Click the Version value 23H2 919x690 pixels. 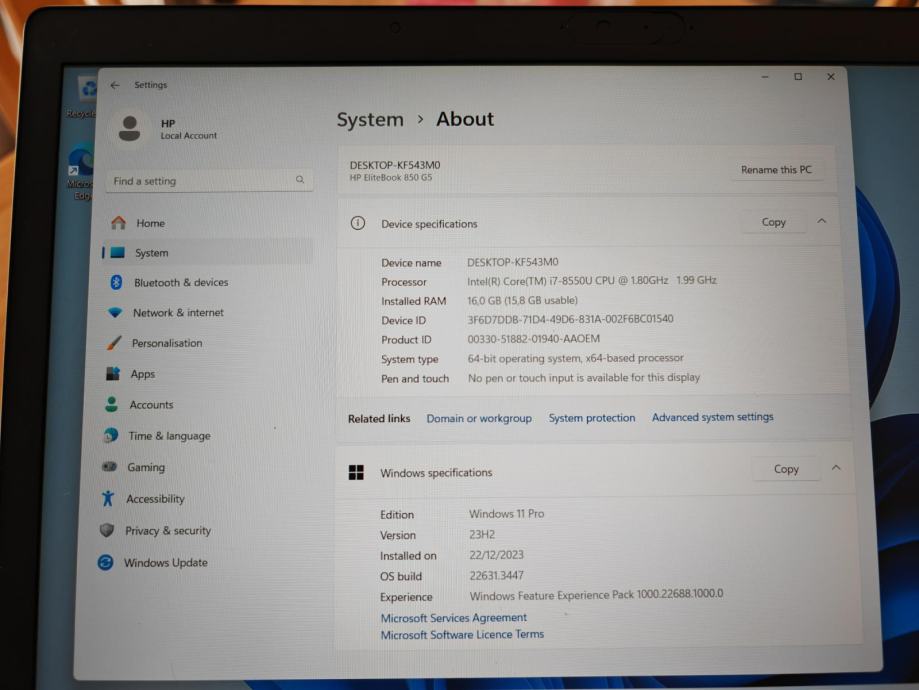482,535
